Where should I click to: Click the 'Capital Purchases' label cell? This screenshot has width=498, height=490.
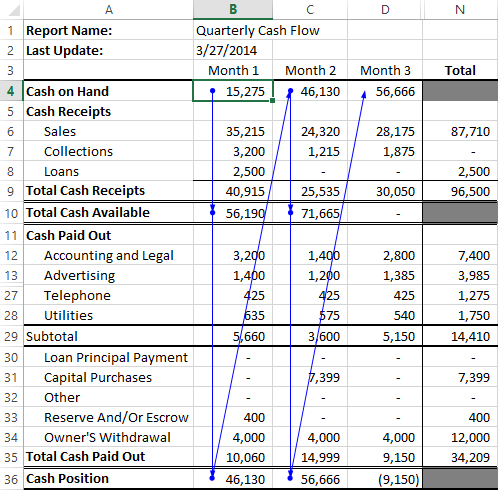coord(108,377)
